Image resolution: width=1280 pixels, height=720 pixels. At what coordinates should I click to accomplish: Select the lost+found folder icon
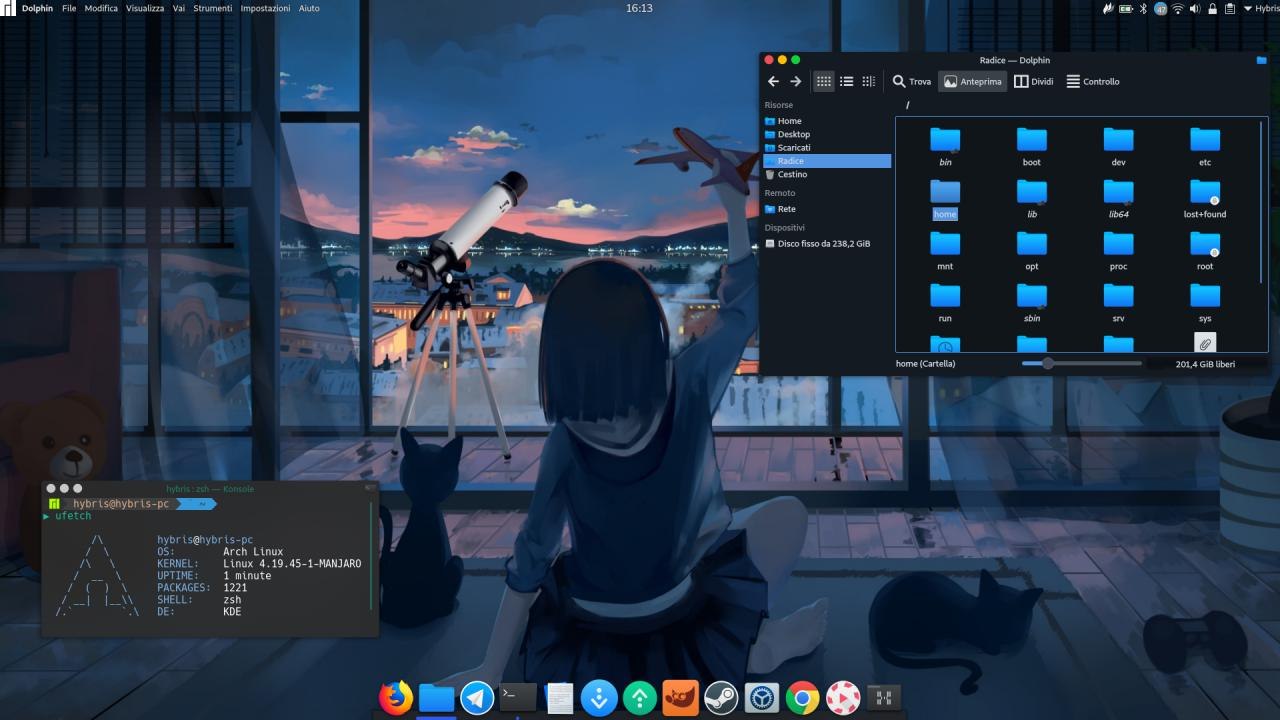[1205, 192]
